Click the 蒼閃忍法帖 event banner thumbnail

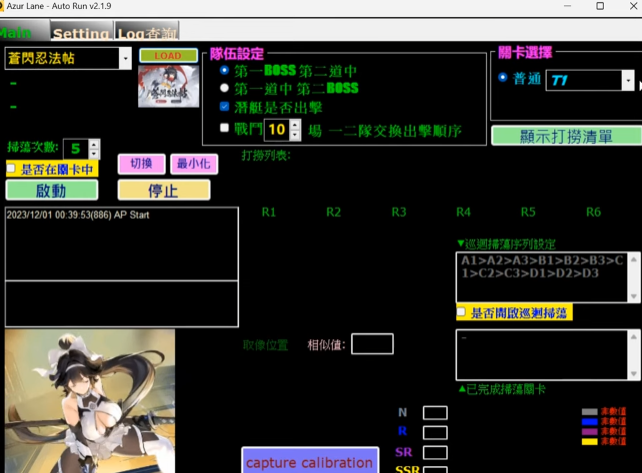tap(169, 86)
